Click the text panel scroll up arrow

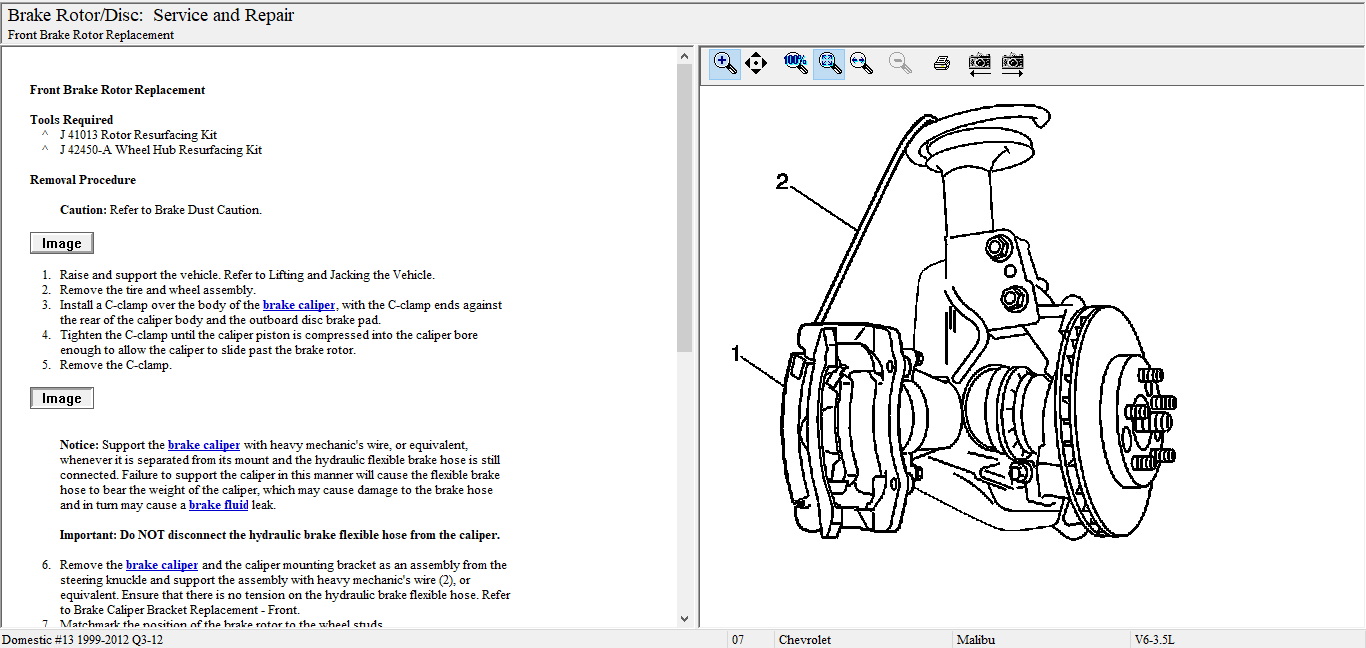685,55
